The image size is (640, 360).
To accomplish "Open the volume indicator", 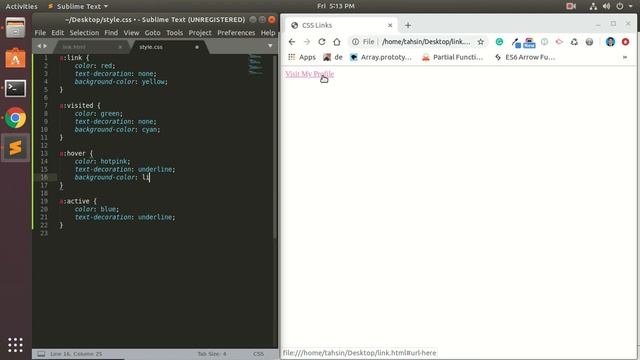I will (x=607, y=6).
